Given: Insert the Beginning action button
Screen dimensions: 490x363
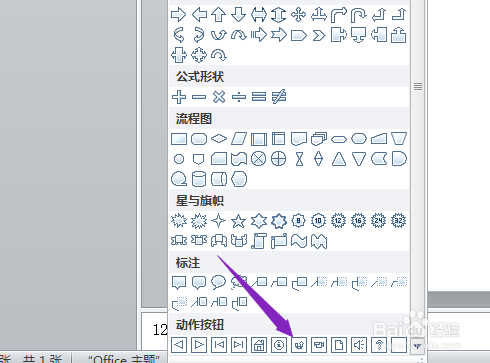Looking at the screenshot, I should (219, 345).
